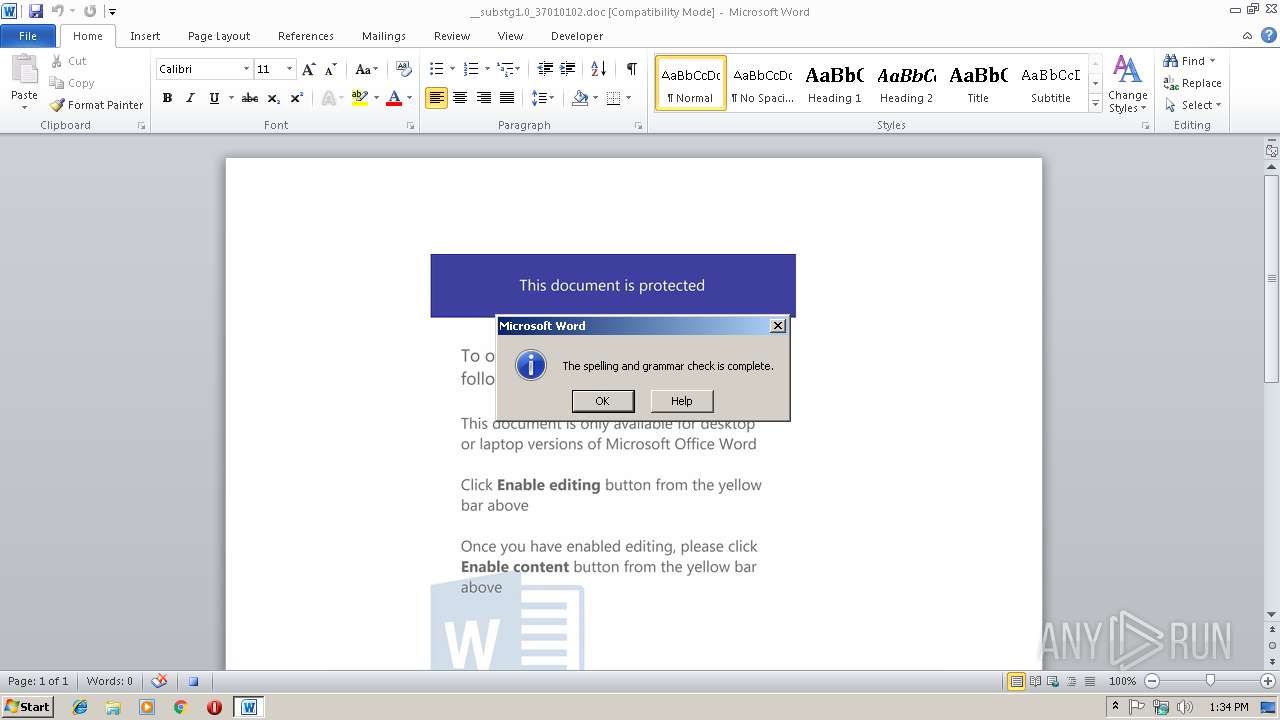Increase the paragraph indent
This screenshot has width=1280, height=720.
point(568,69)
